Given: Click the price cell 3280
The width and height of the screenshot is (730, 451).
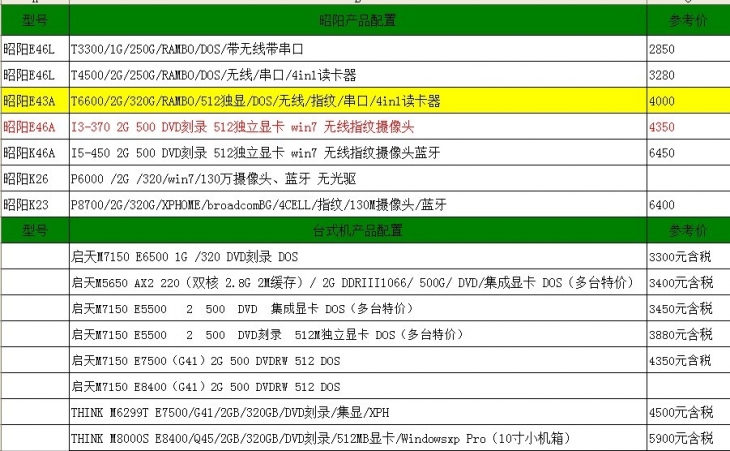Looking at the screenshot, I should pos(688,75).
